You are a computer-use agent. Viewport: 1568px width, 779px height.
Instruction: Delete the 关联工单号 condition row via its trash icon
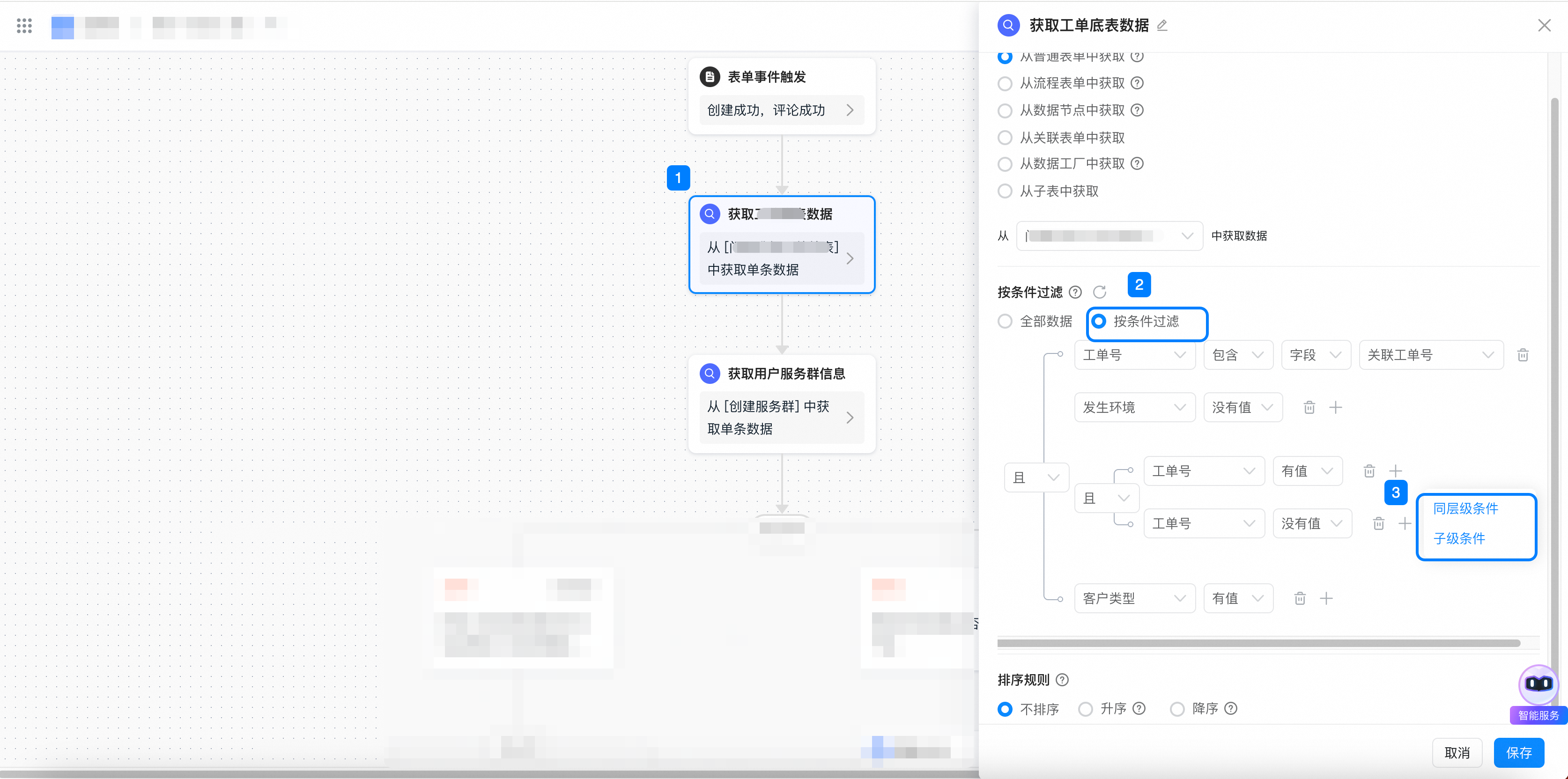click(1523, 355)
